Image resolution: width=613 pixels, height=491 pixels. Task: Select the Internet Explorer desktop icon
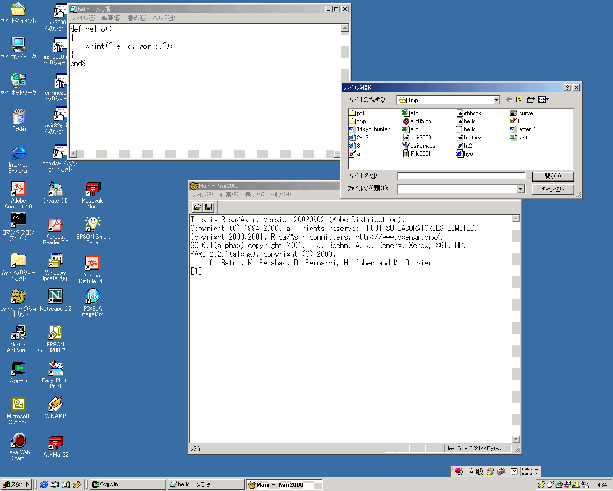click(x=18, y=159)
